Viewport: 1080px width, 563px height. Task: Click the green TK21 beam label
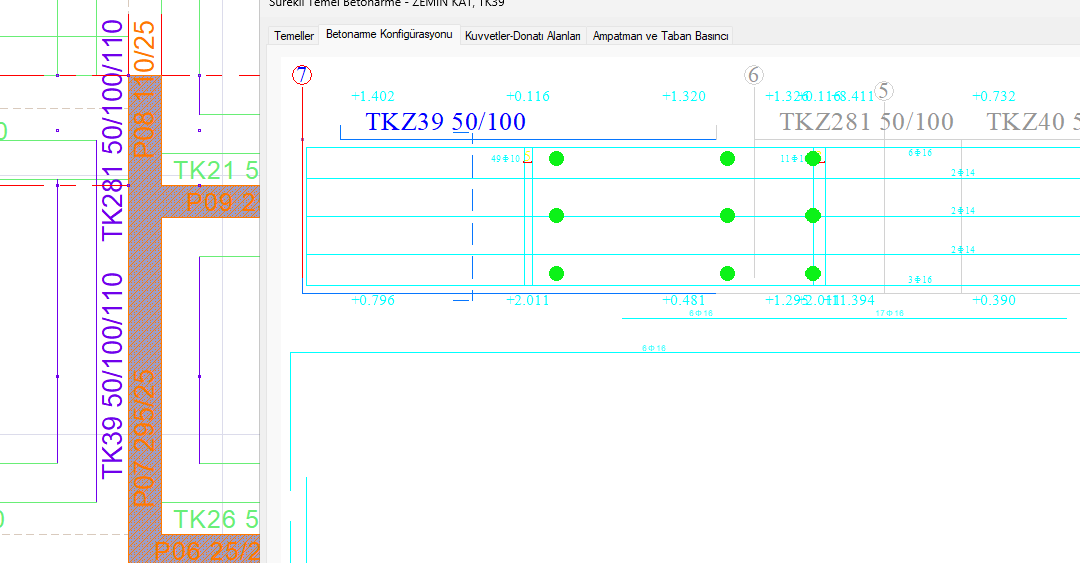click(x=216, y=170)
